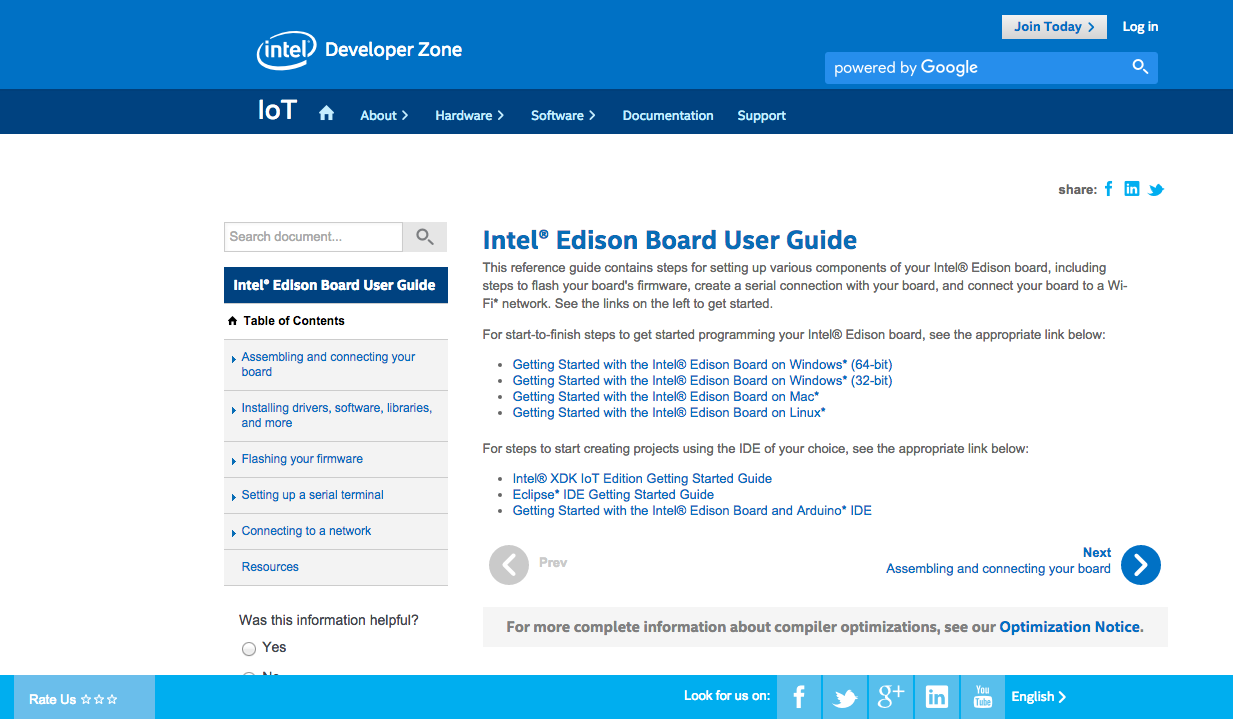
Task: Click the Table of Contents home icon
Action: point(233,321)
